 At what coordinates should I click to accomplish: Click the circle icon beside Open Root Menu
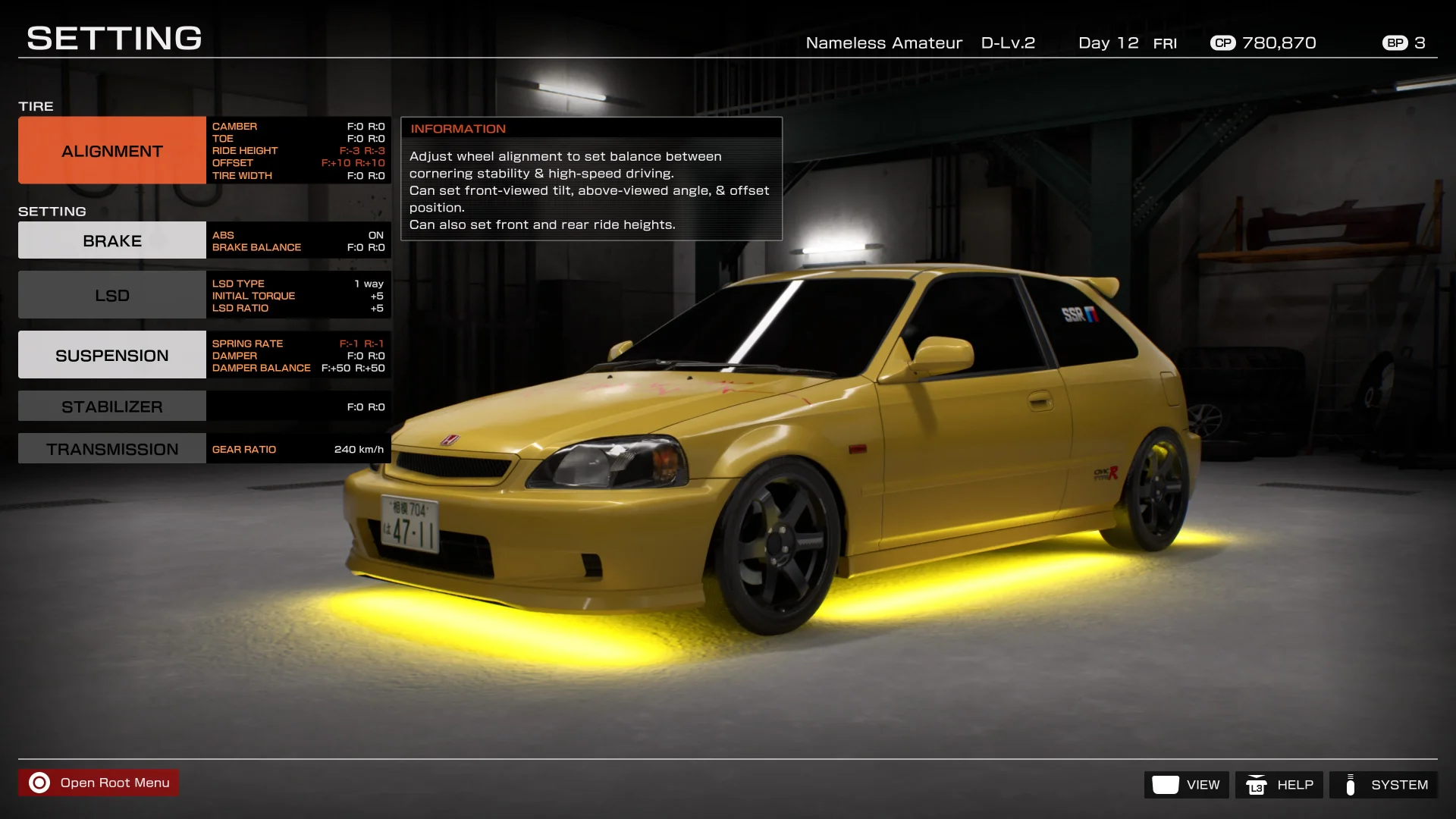39,783
